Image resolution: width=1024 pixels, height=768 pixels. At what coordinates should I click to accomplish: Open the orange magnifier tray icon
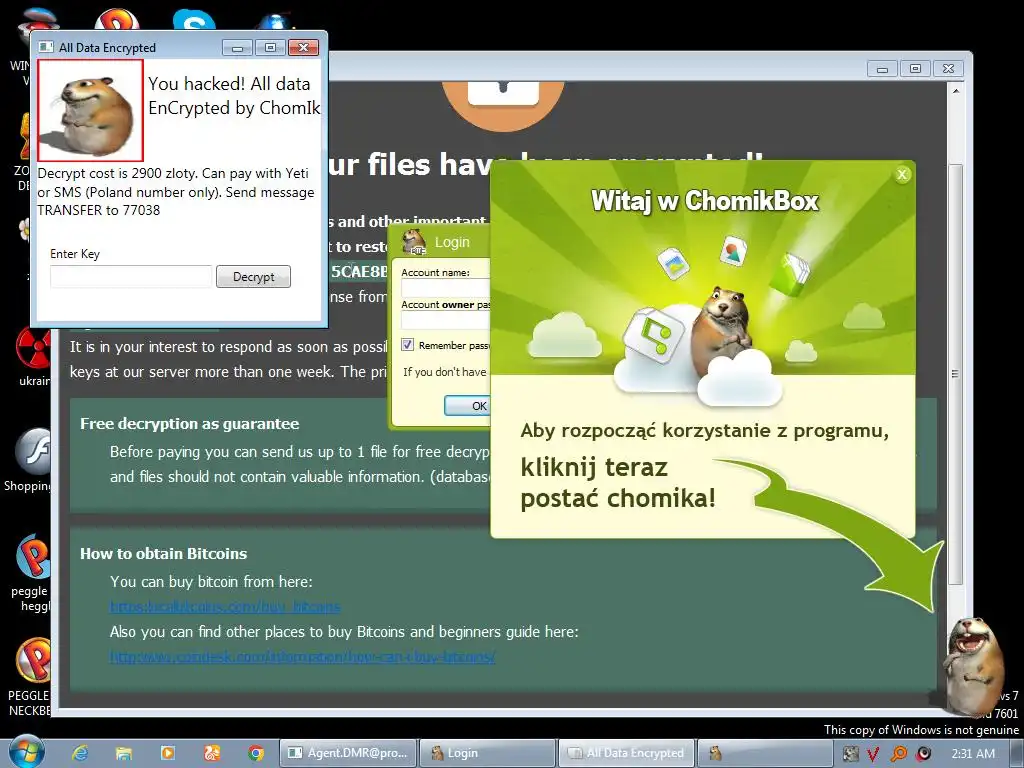coord(899,754)
